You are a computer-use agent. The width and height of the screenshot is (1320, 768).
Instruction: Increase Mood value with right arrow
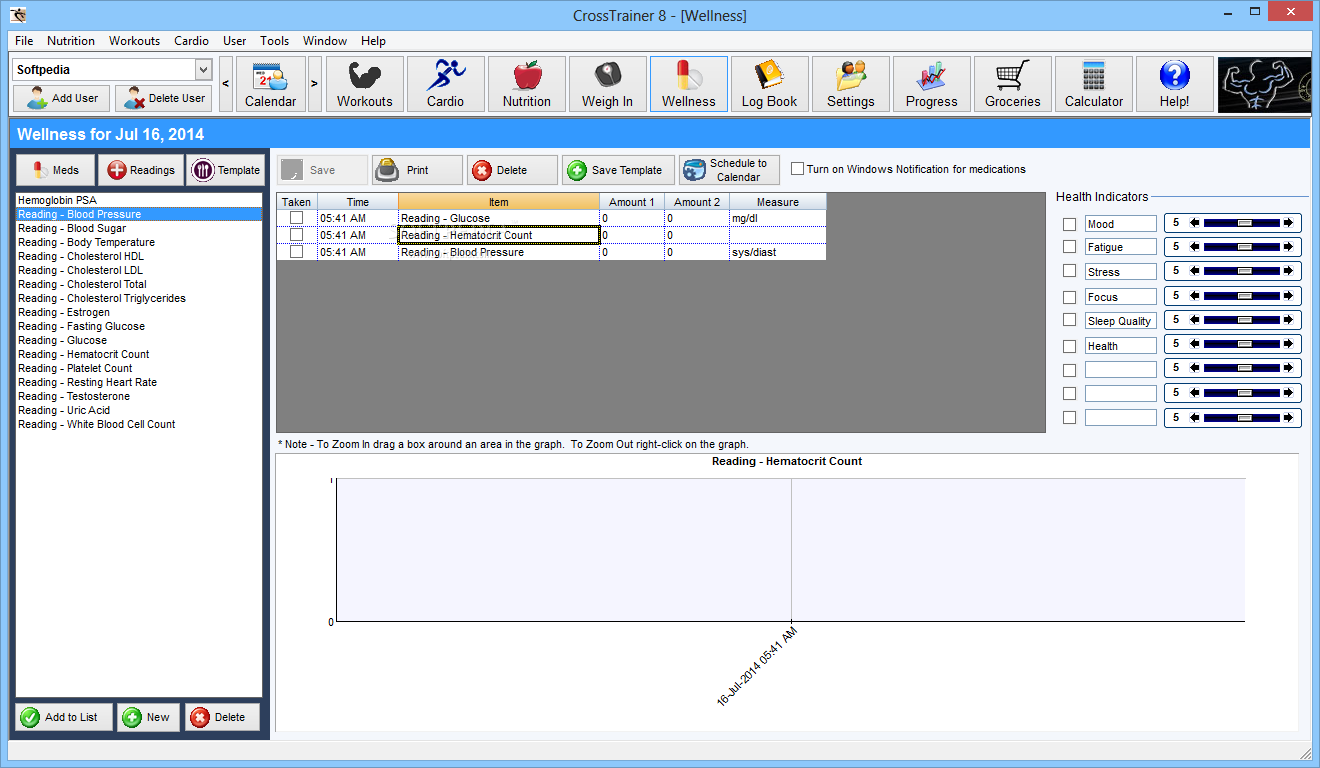(x=1289, y=223)
